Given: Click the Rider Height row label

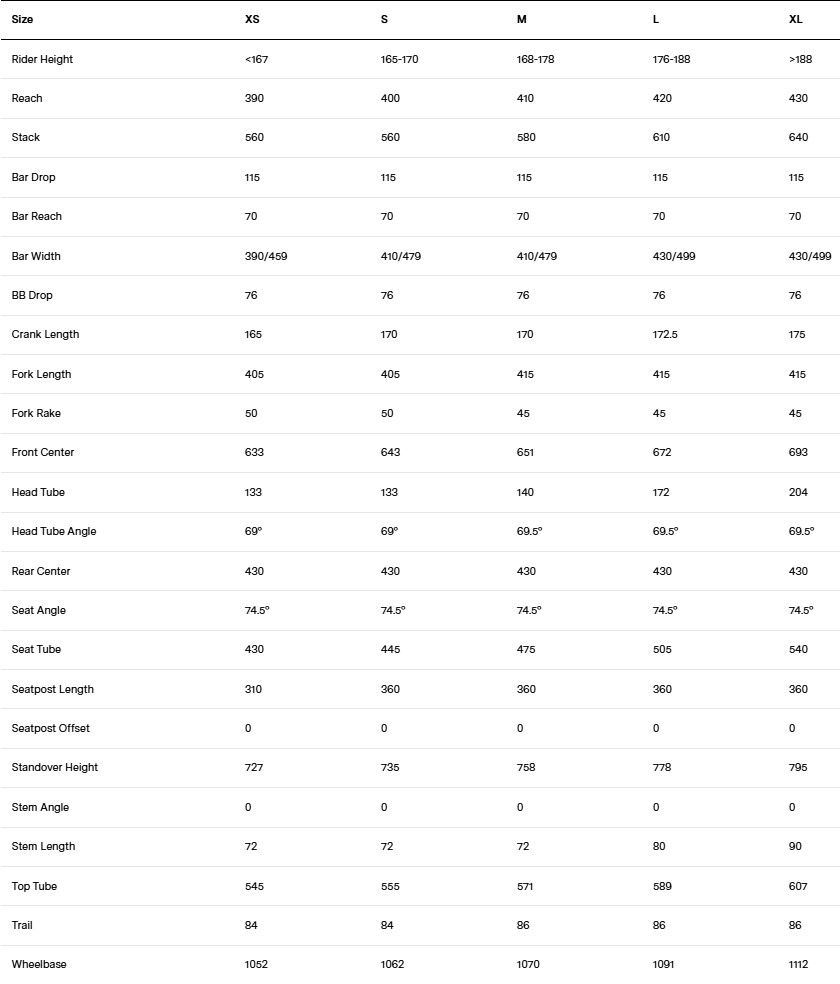Looking at the screenshot, I should (x=42, y=59).
